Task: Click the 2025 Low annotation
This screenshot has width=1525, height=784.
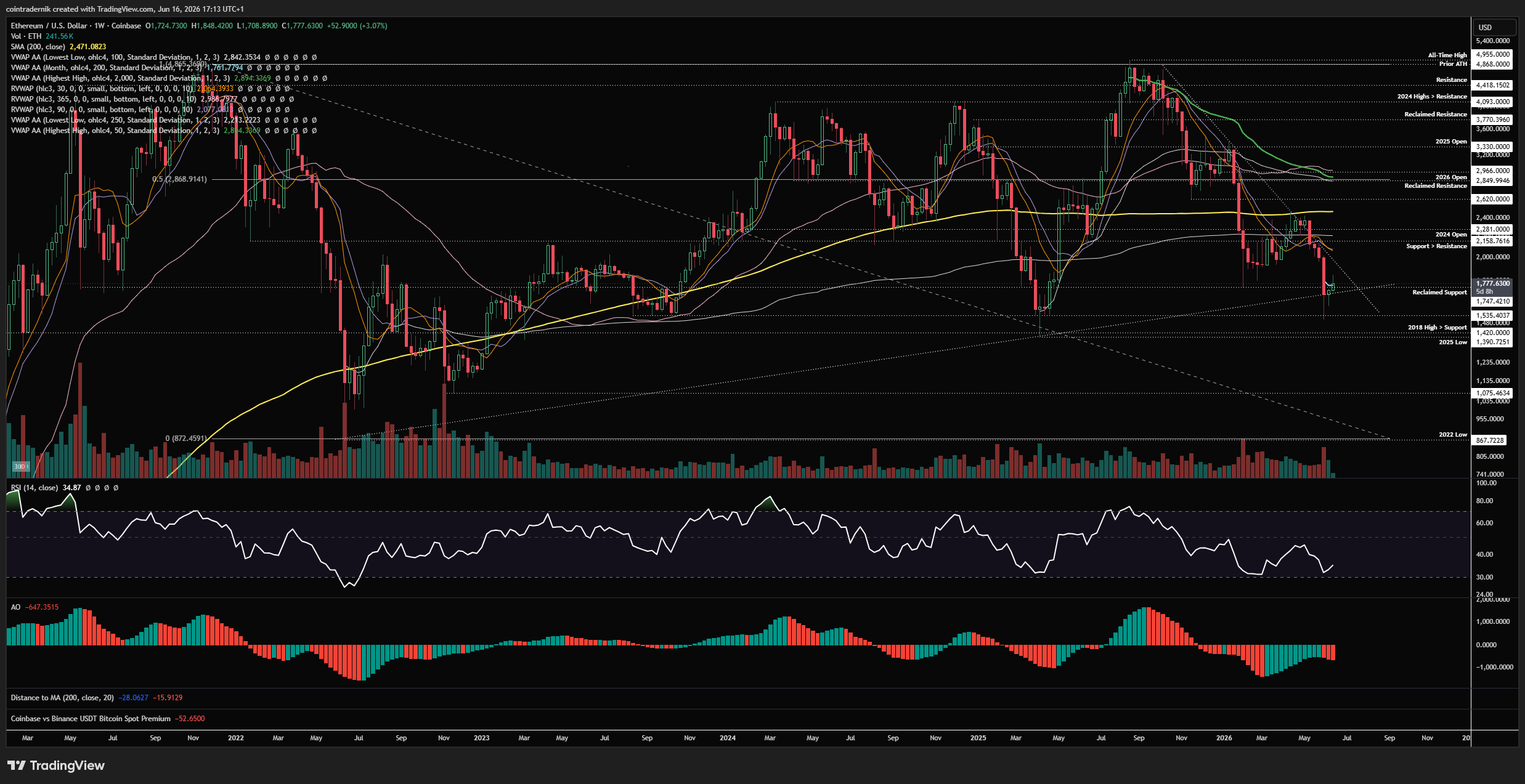Action: 1453,342
